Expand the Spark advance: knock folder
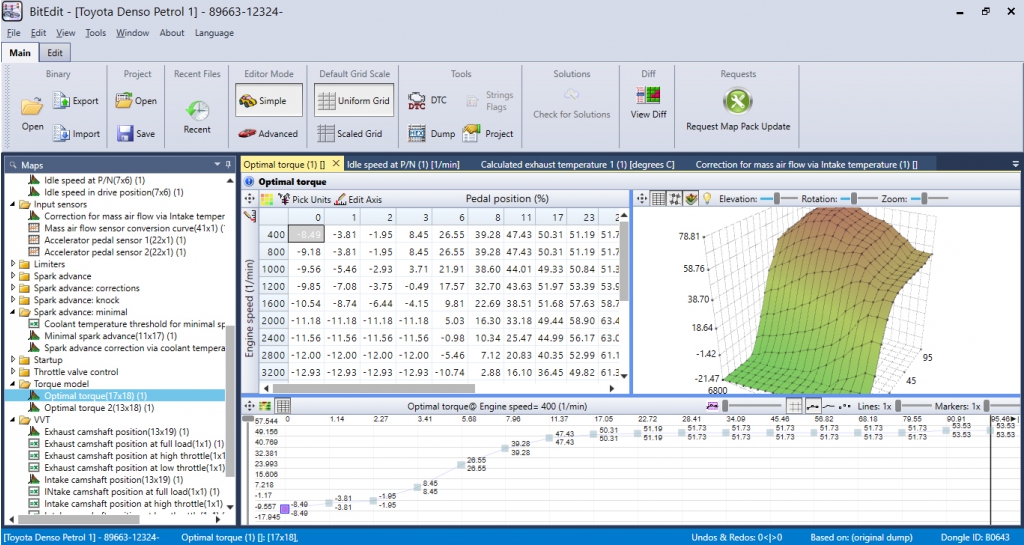The width and height of the screenshot is (1024, 545). (x=14, y=300)
